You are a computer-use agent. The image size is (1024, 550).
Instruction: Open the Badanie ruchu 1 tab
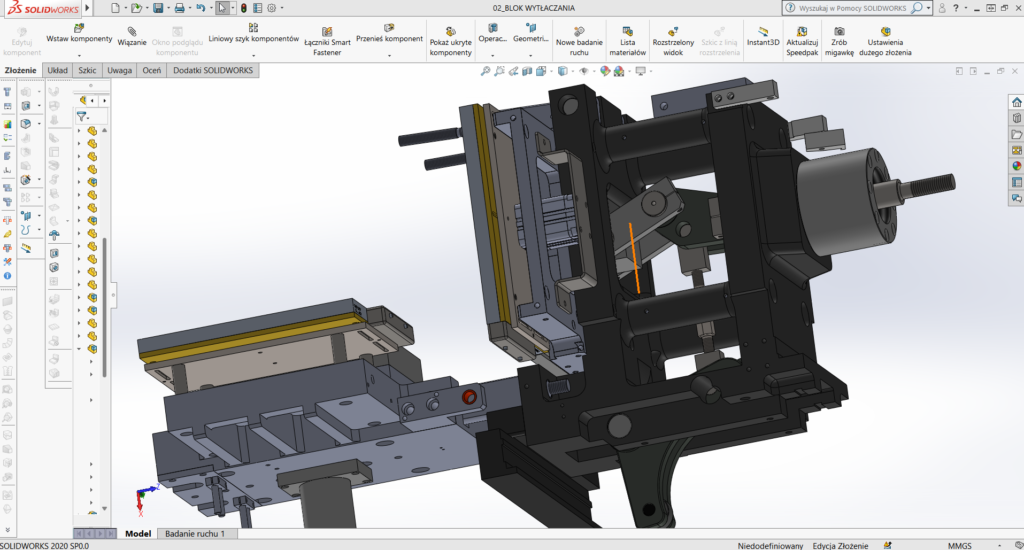(x=194, y=534)
